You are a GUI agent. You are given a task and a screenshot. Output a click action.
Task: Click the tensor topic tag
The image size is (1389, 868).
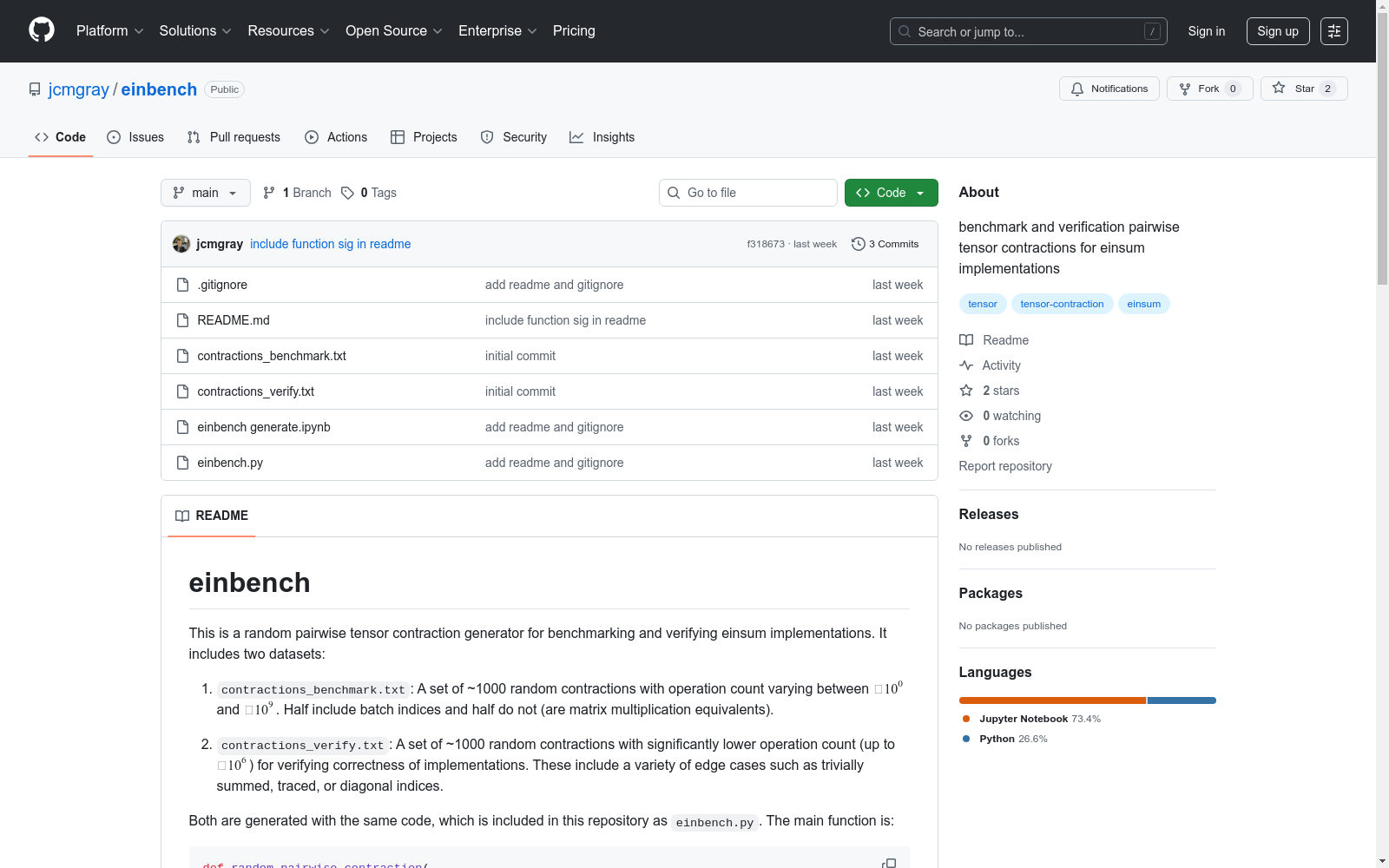click(983, 304)
